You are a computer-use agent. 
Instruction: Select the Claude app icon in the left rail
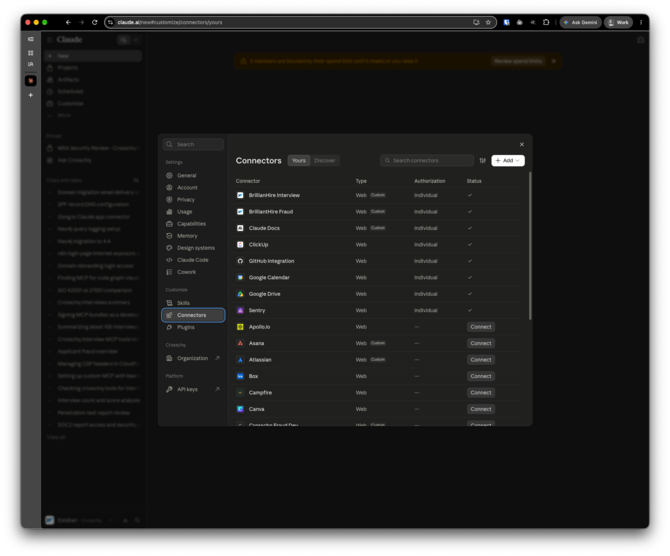(x=31, y=81)
